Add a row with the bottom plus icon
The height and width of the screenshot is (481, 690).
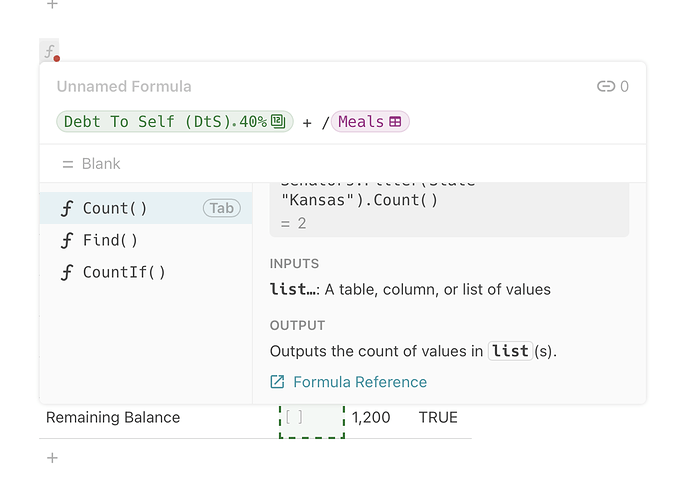[x=53, y=458]
